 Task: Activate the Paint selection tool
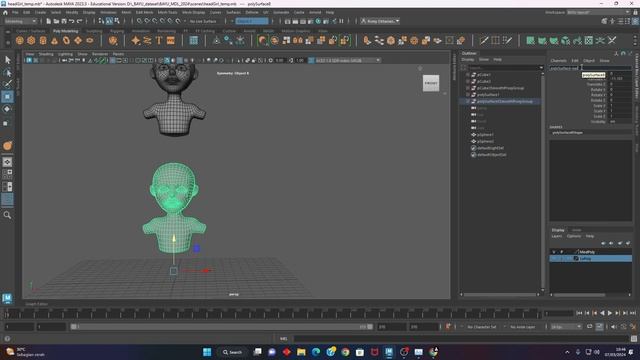(x=7, y=84)
